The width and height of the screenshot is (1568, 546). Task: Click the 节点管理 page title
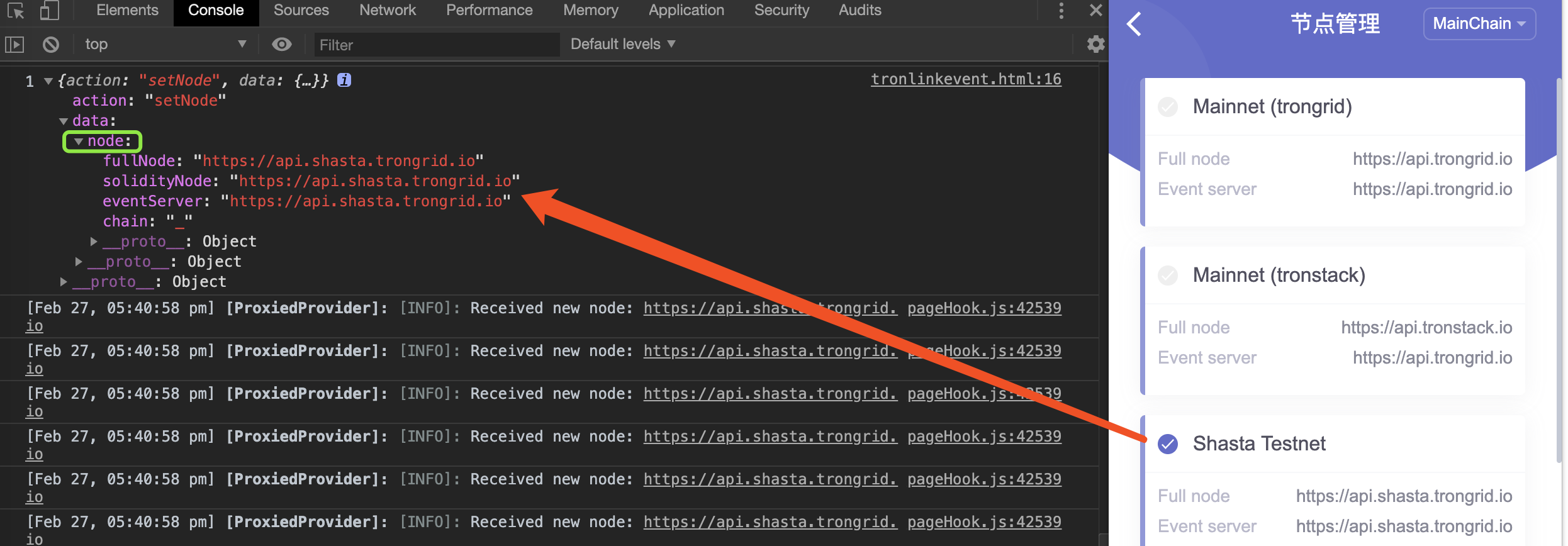click(x=1335, y=24)
